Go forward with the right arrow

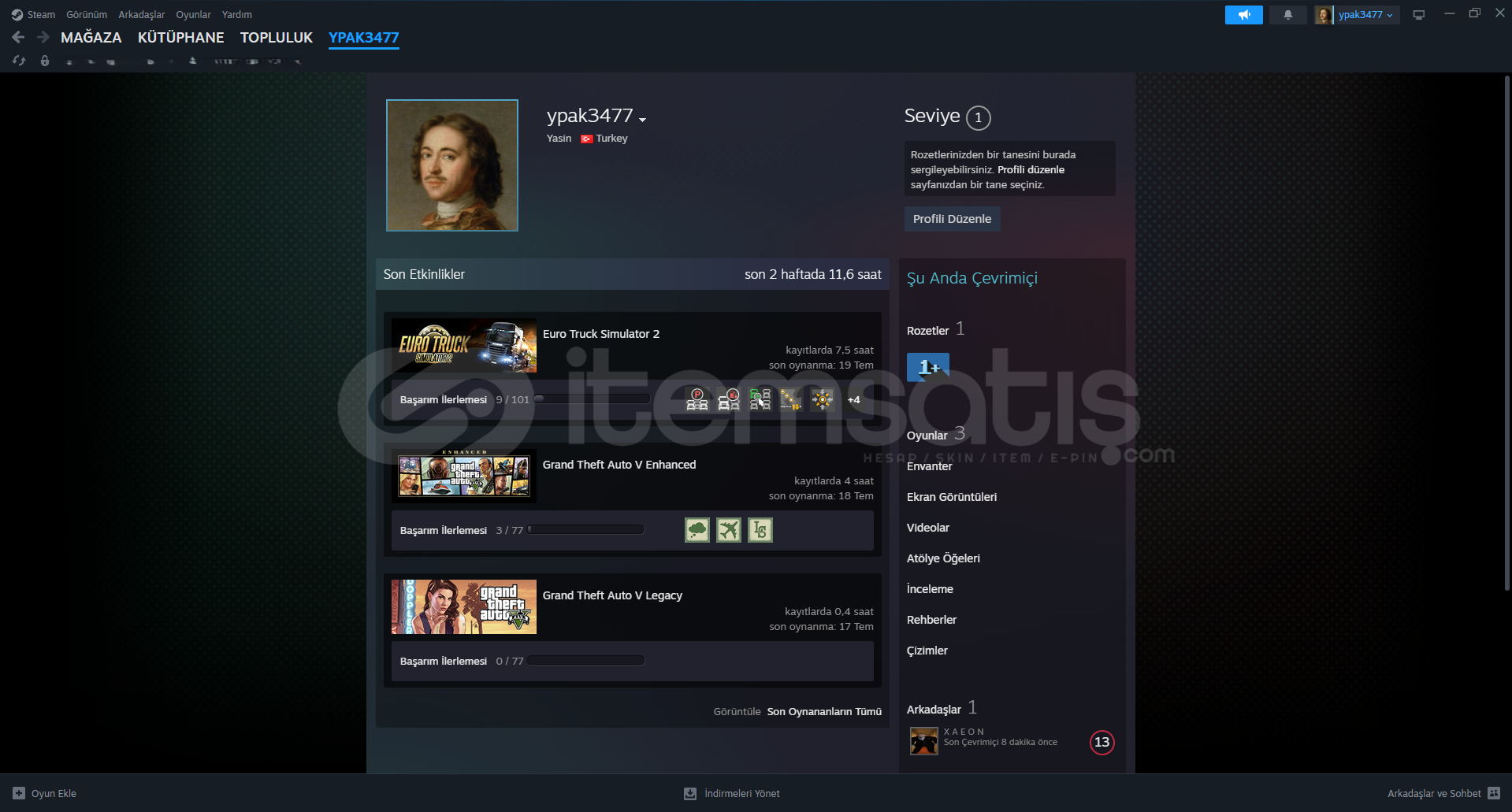click(x=43, y=37)
